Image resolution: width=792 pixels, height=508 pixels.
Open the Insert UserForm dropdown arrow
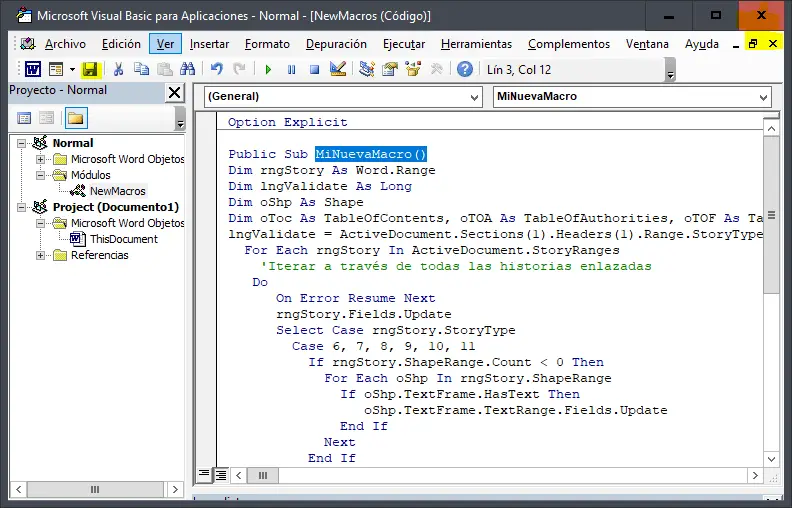[72, 69]
